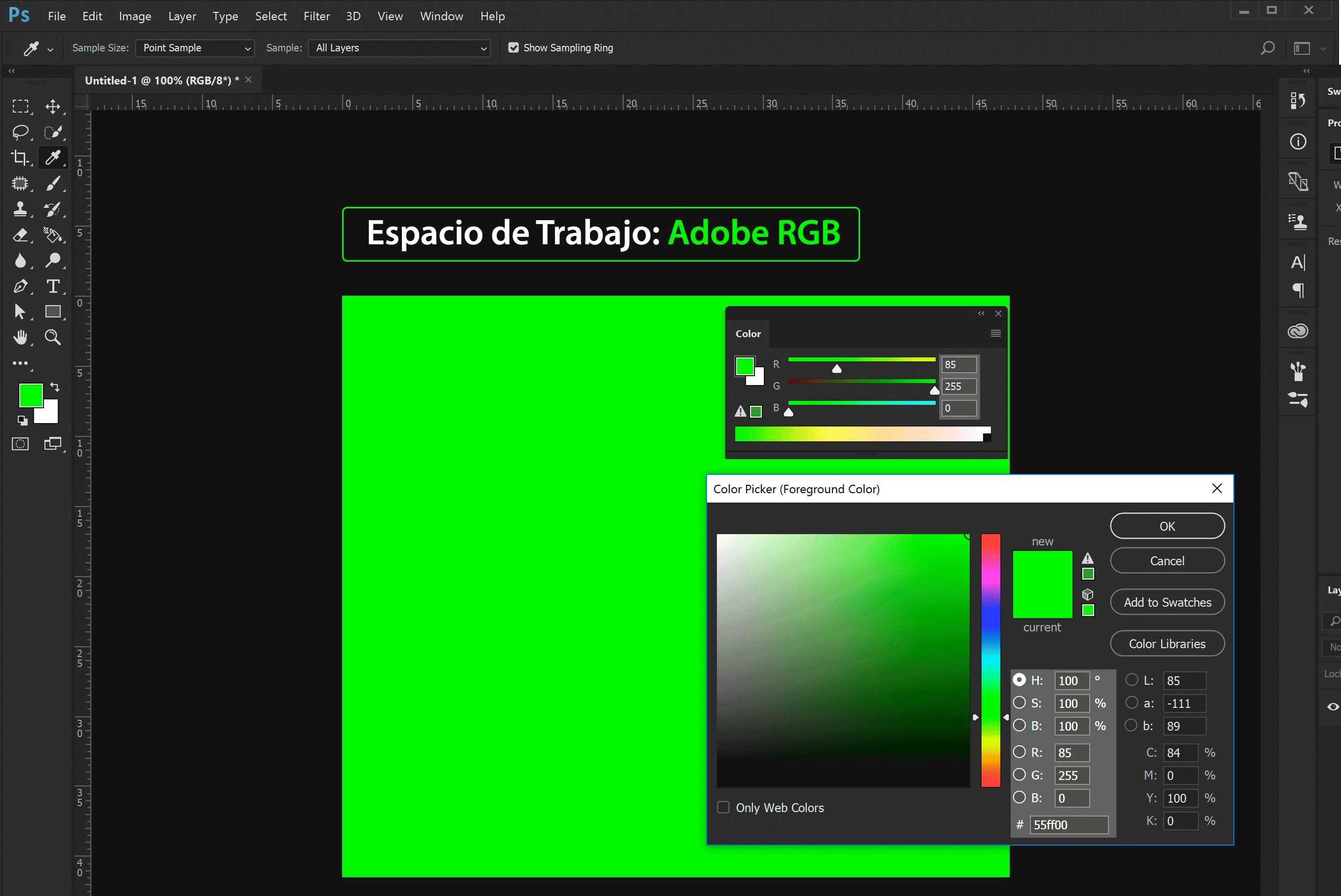Open the Sample Size dropdown
The width and height of the screenshot is (1341, 896).
[195, 48]
